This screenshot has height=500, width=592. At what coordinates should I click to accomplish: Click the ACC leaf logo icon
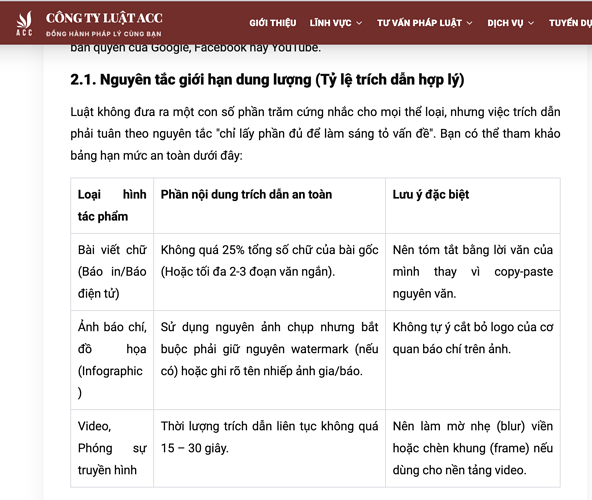[24, 23]
